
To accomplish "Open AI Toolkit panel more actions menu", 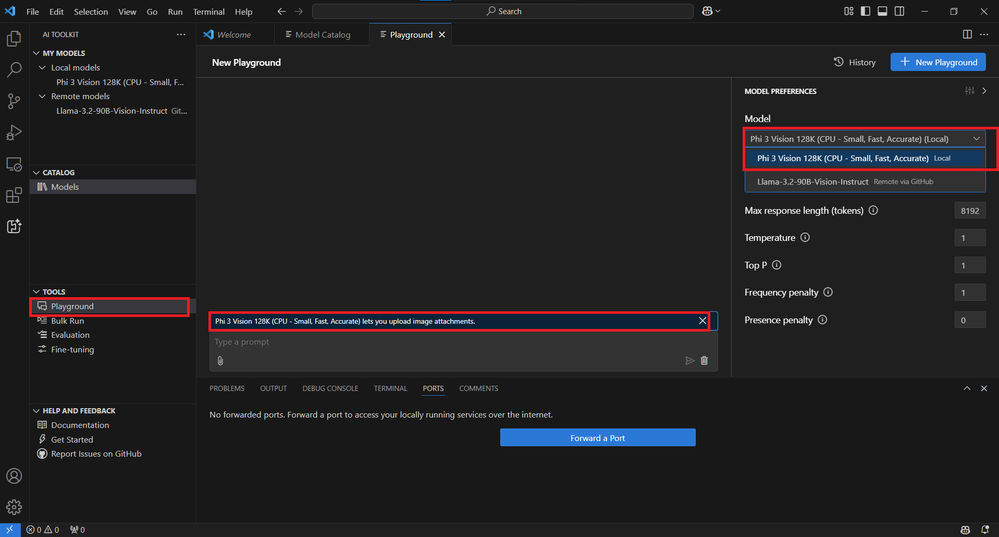I will click(x=181, y=34).
